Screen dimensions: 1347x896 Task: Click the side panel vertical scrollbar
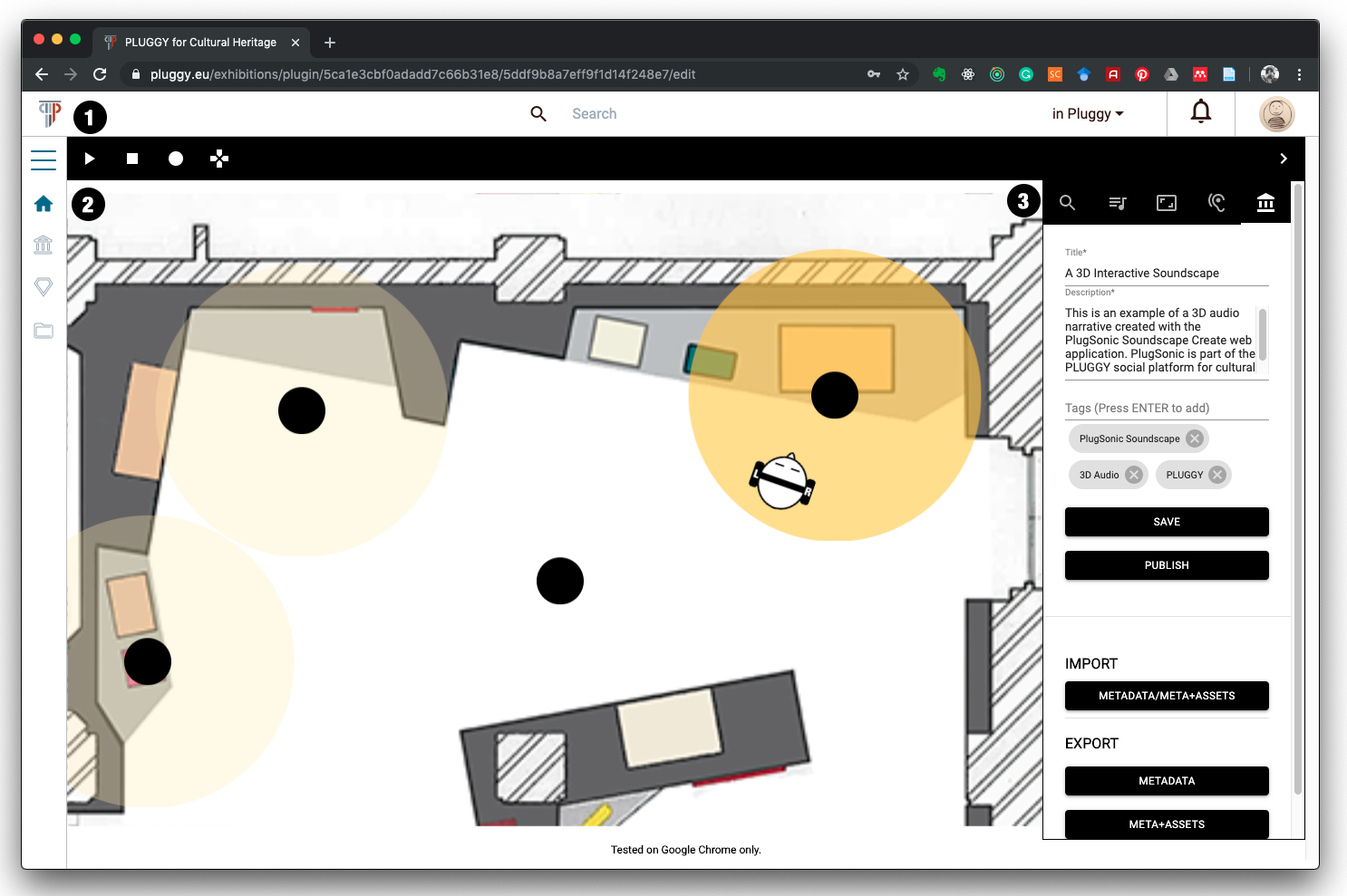click(x=1298, y=489)
